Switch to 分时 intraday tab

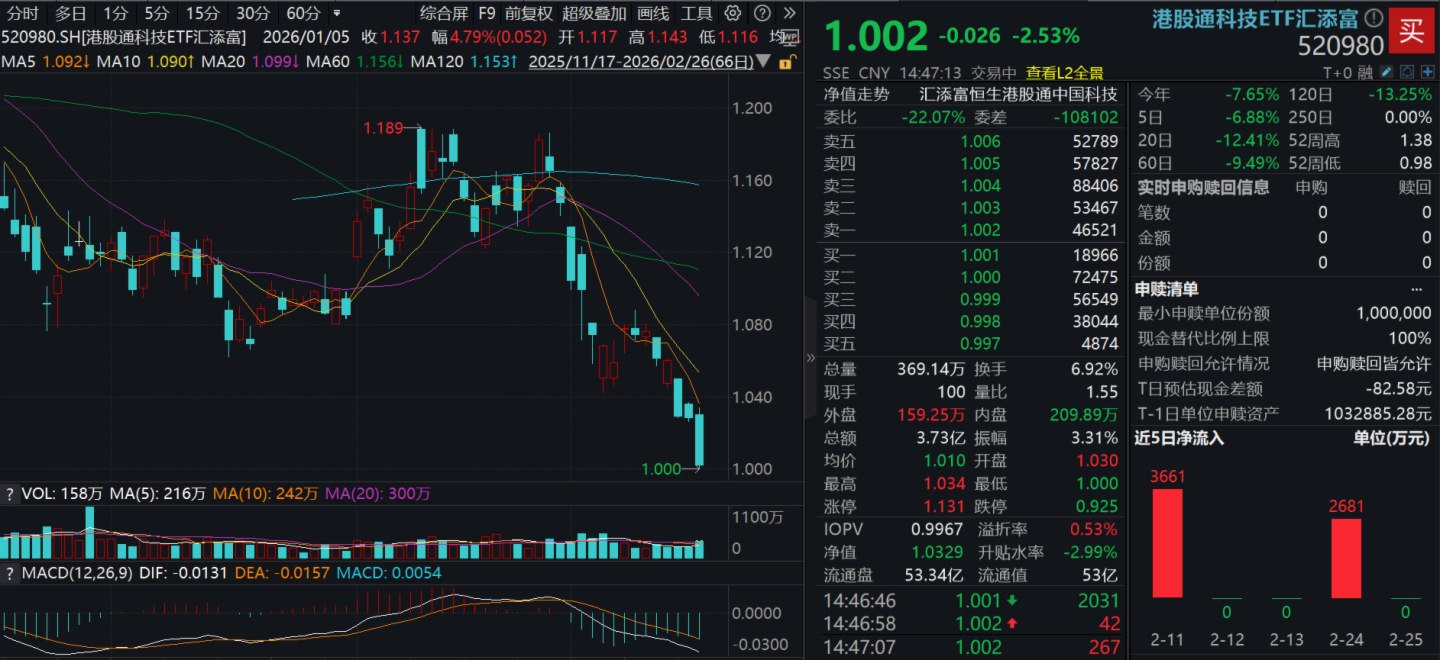[22, 13]
